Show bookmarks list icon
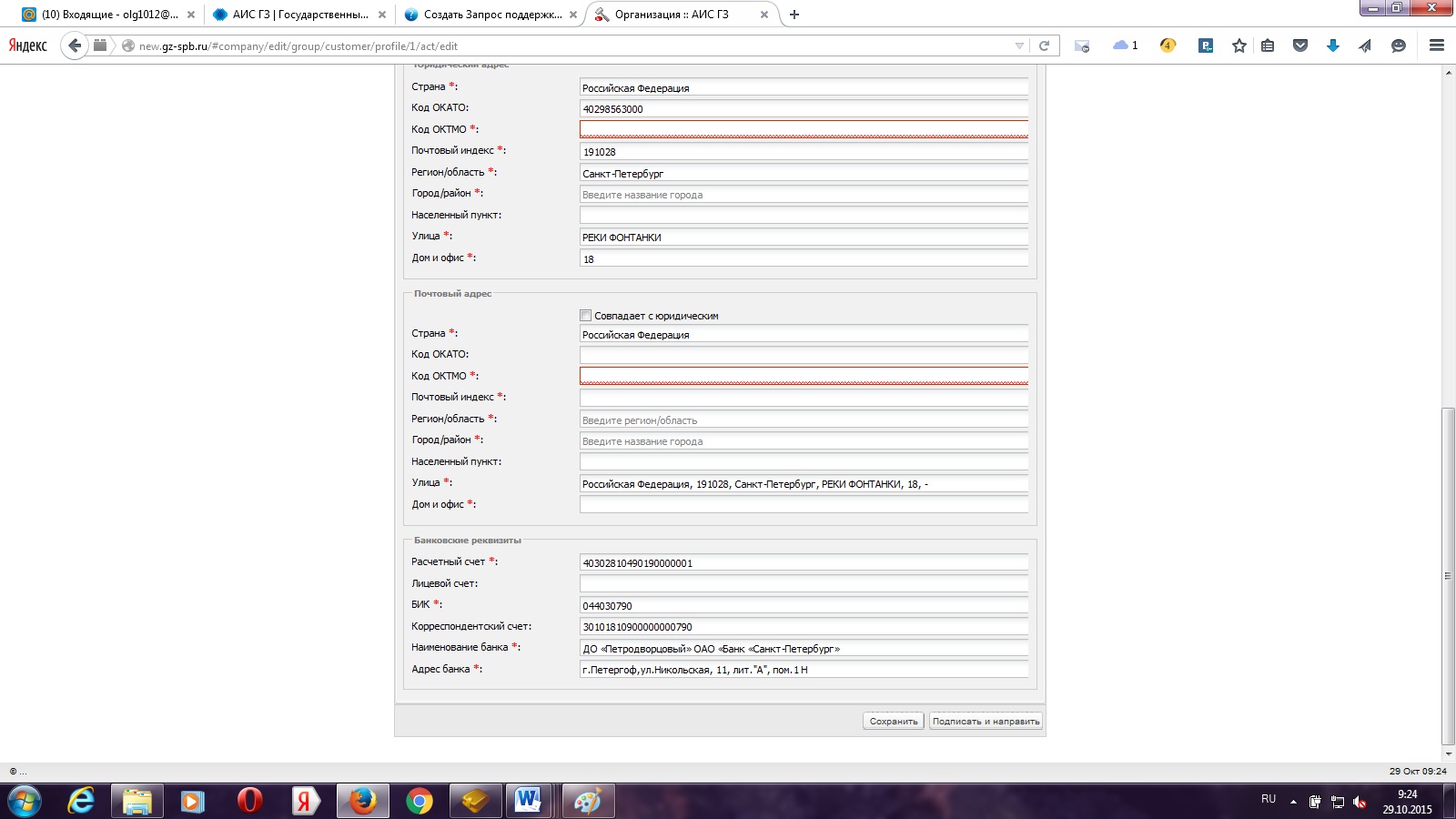This screenshot has height=819, width=1456. click(1268, 45)
